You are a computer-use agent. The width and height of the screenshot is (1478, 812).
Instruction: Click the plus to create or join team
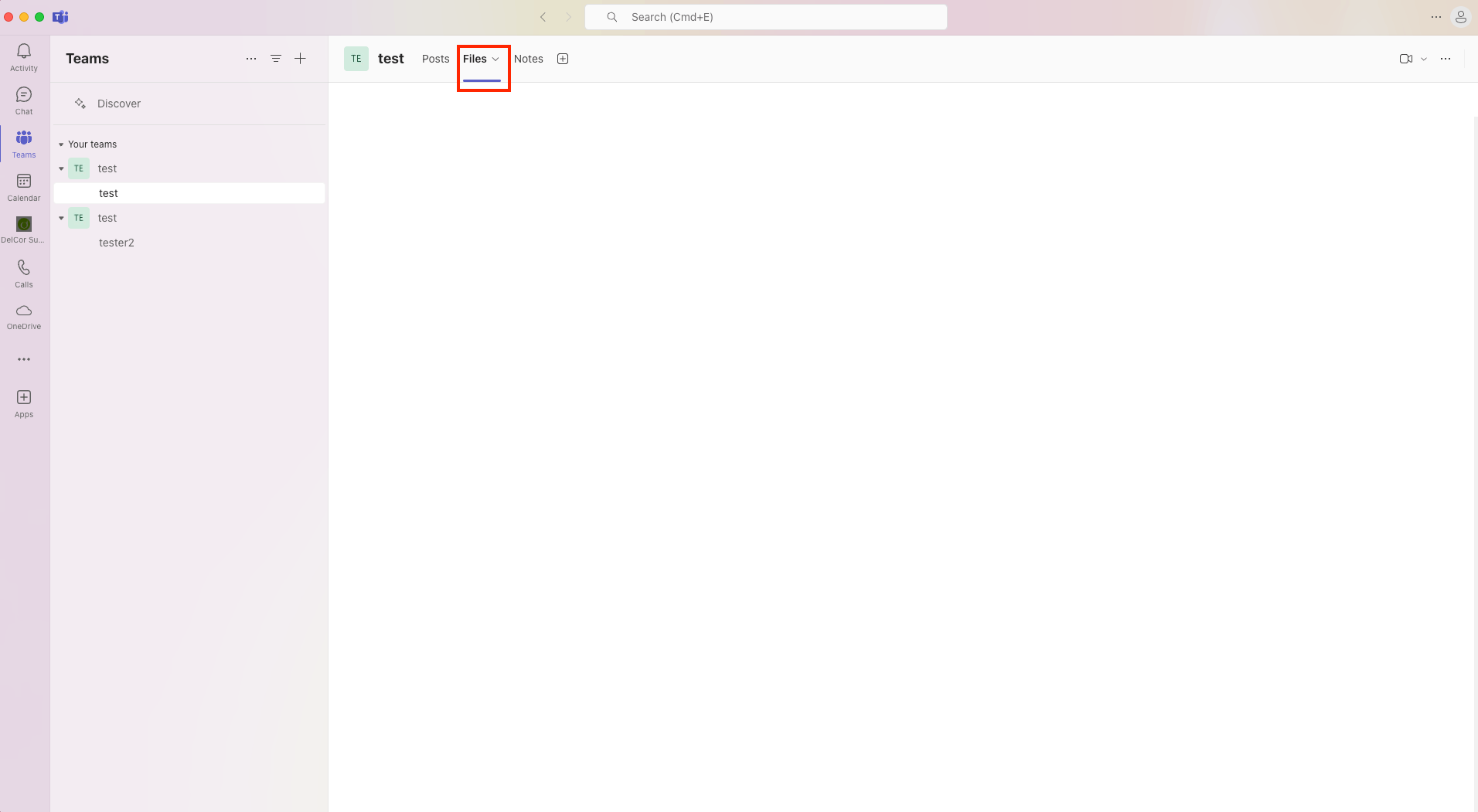[301, 59]
